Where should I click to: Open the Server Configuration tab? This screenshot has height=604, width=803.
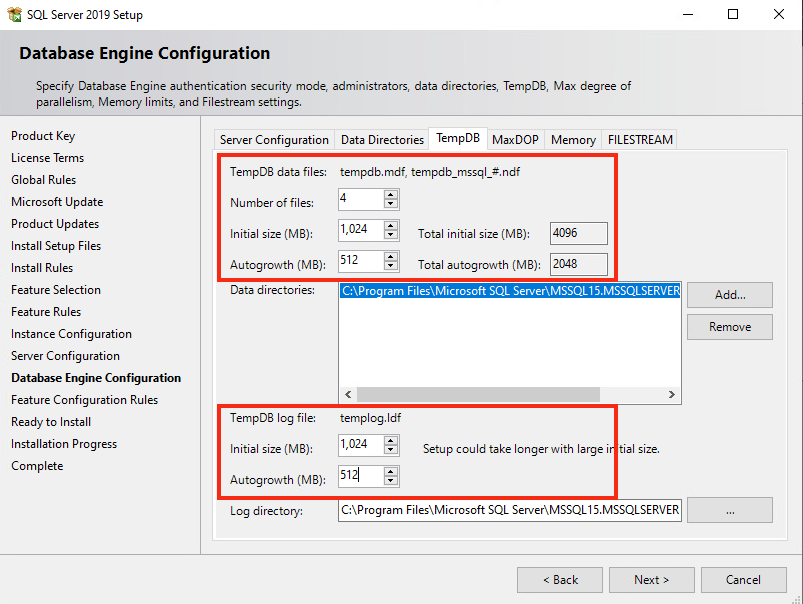point(274,140)
